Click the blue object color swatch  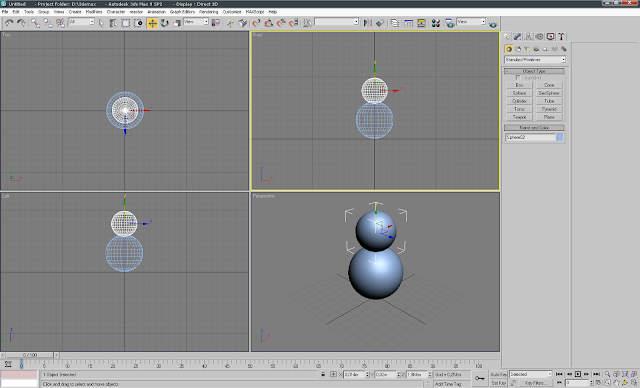[x=560, y=137]
